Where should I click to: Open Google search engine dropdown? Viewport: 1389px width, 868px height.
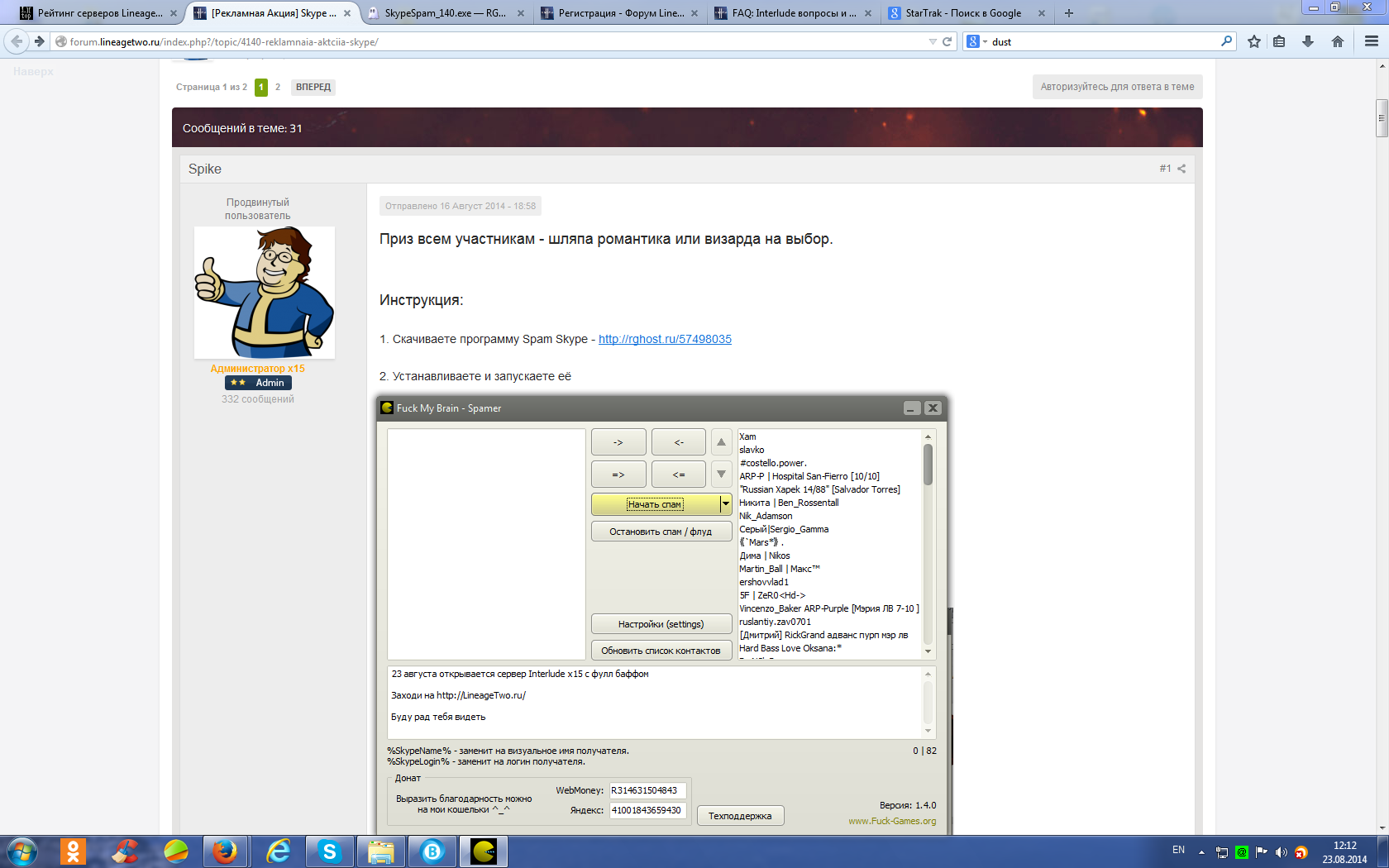976,41
